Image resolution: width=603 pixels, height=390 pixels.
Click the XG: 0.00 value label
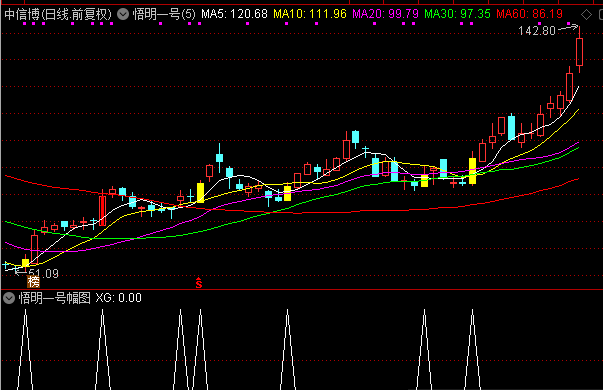118,298
